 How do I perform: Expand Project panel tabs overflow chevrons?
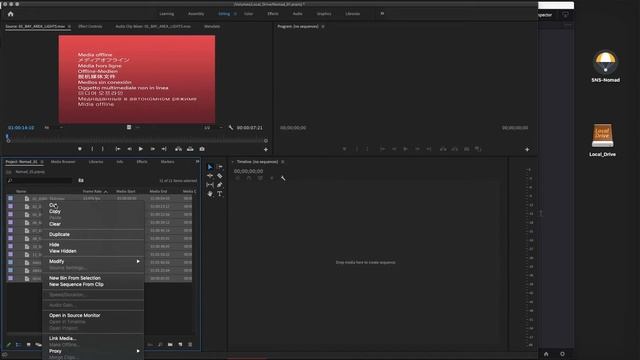coord(198,162)
